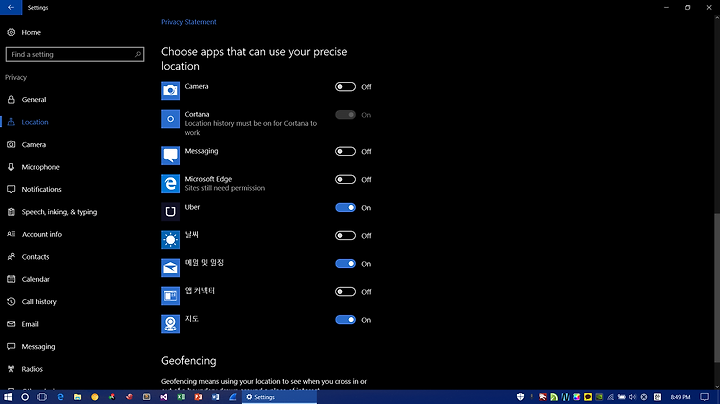
Task: Click the Find a setting search box
Action: click(75, 54)
